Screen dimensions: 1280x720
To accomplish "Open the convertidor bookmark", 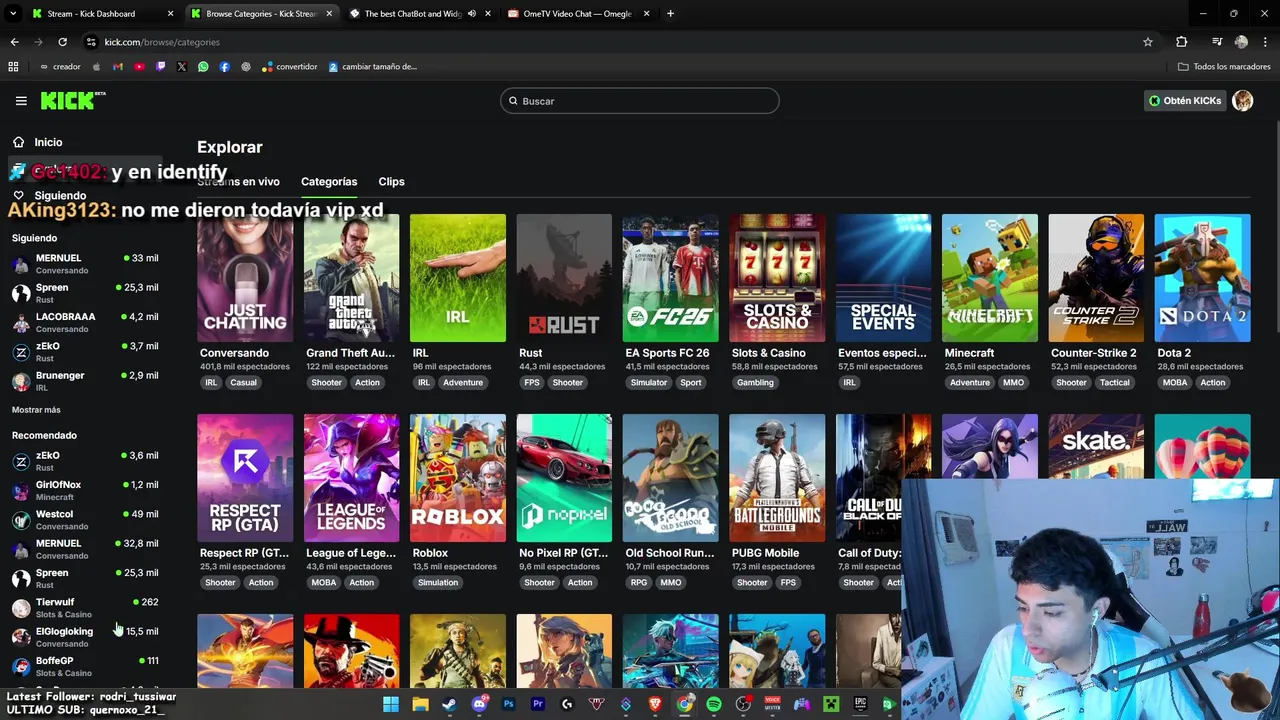I will coord(290,67).
